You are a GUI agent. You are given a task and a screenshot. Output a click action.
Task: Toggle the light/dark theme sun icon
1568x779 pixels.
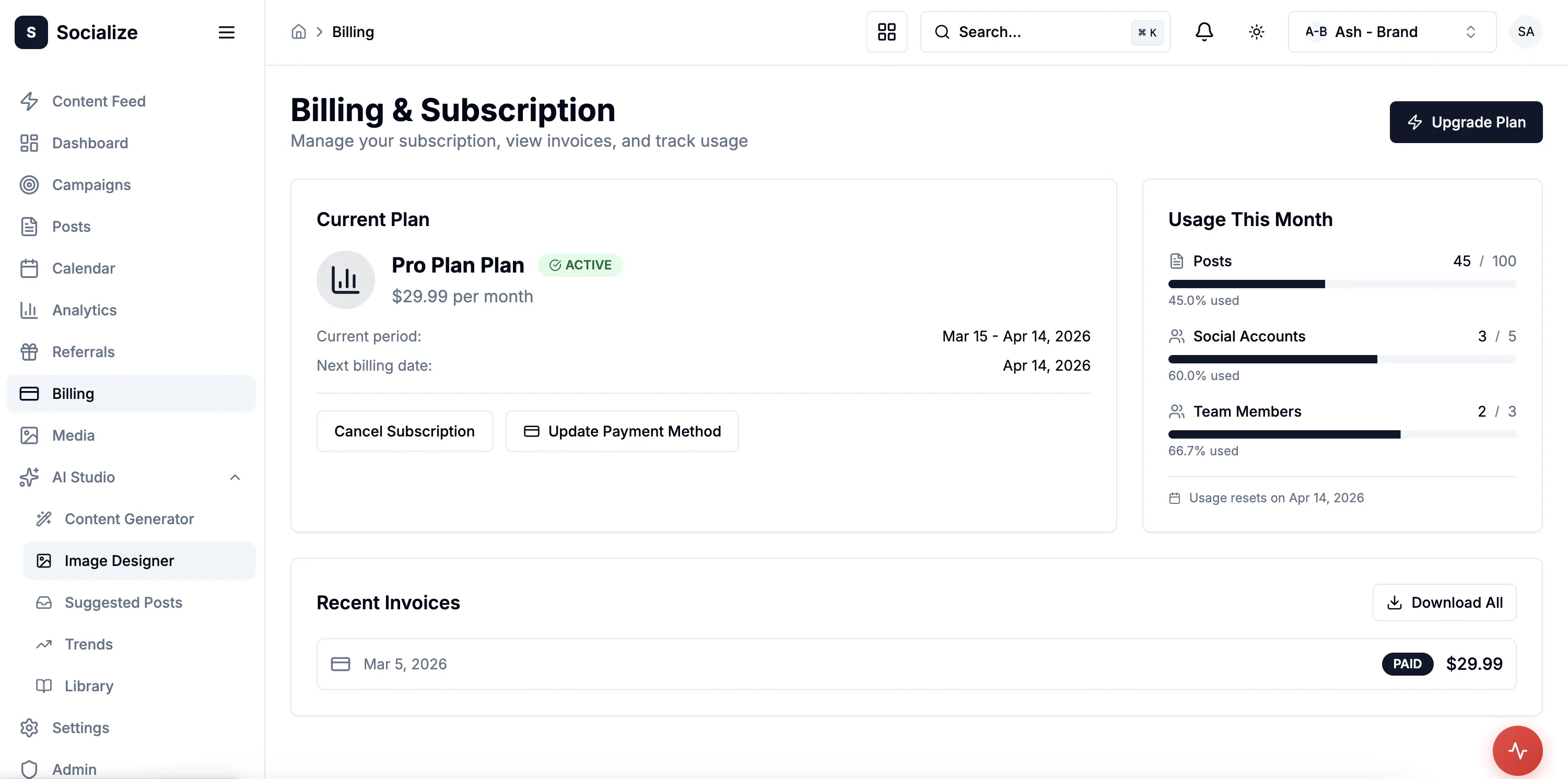(1256, 32)
